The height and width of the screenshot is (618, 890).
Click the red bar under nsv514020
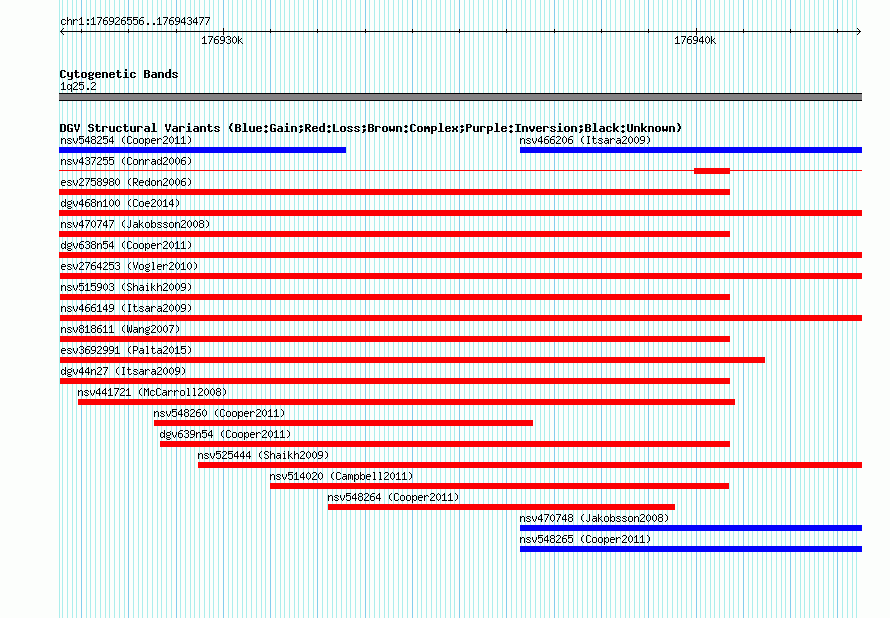pos(499,486)
